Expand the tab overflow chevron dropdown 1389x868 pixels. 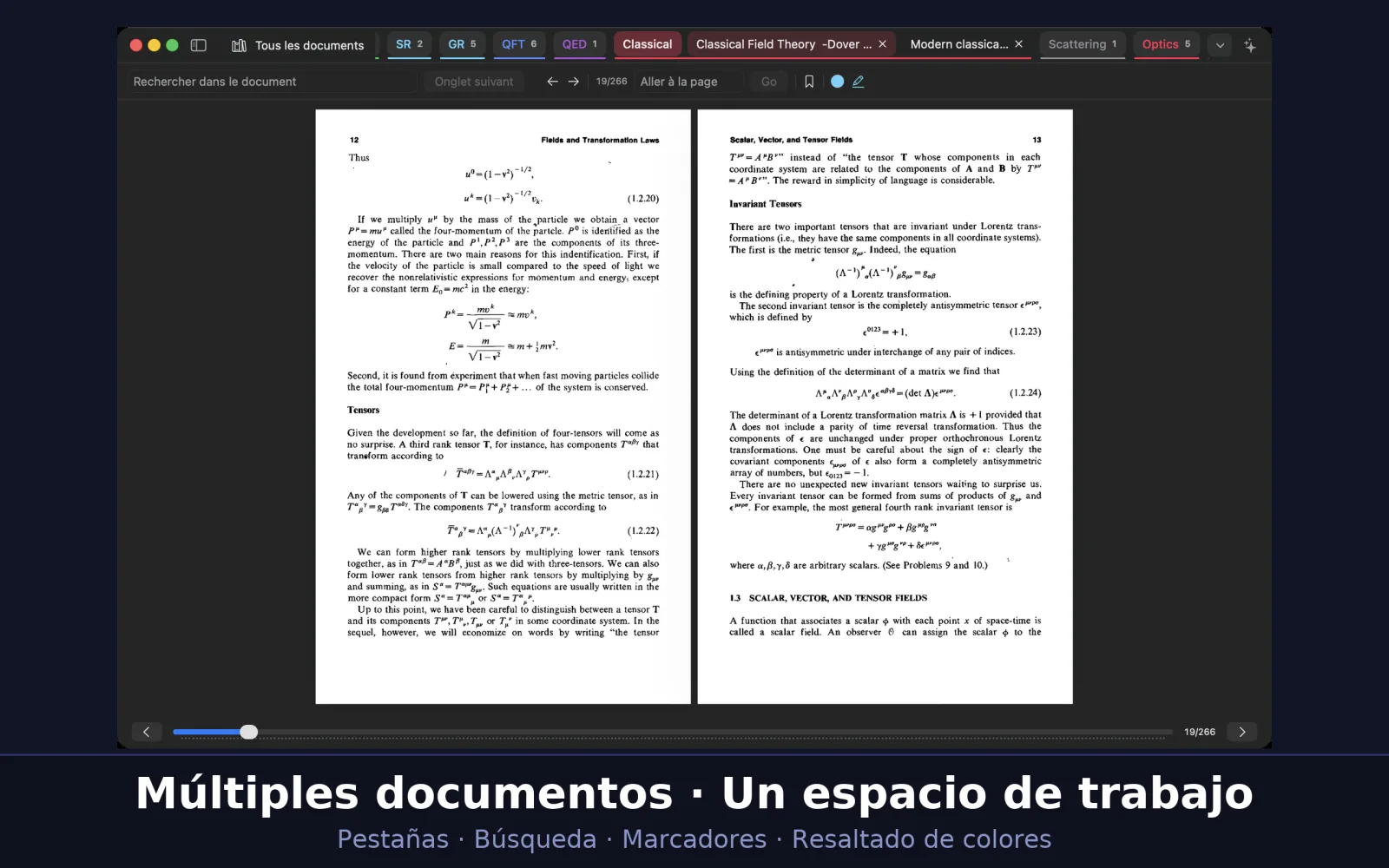(1220, 45)
